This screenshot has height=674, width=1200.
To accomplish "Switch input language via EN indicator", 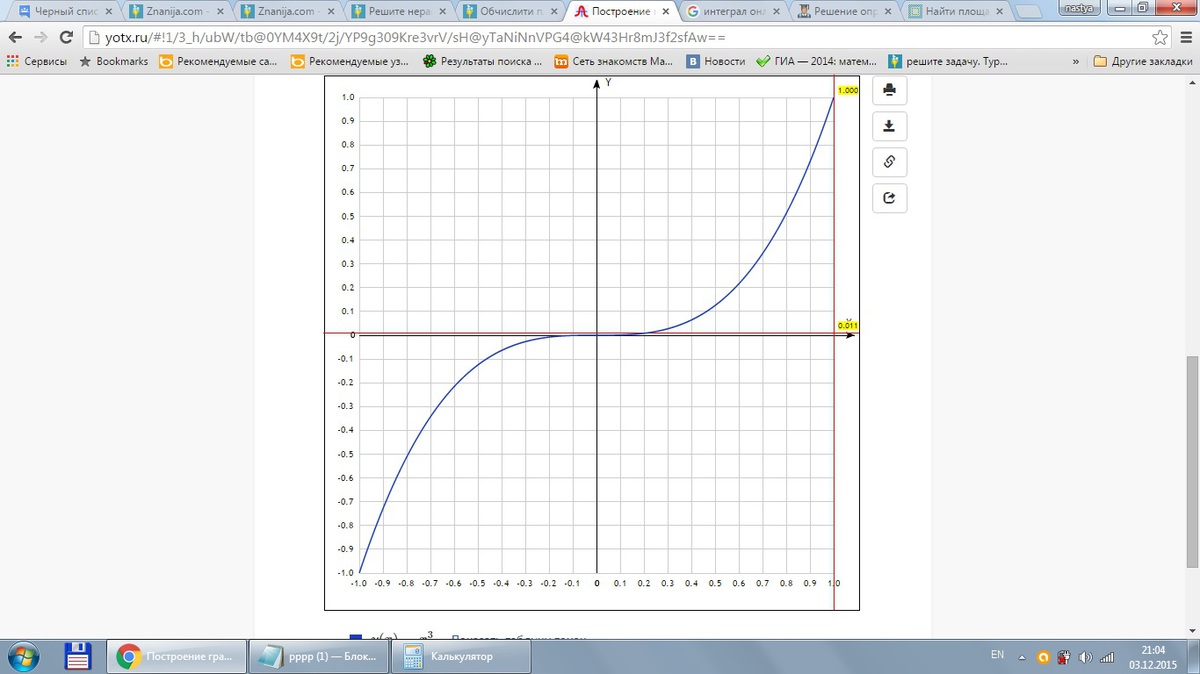I will click(997, 655).
